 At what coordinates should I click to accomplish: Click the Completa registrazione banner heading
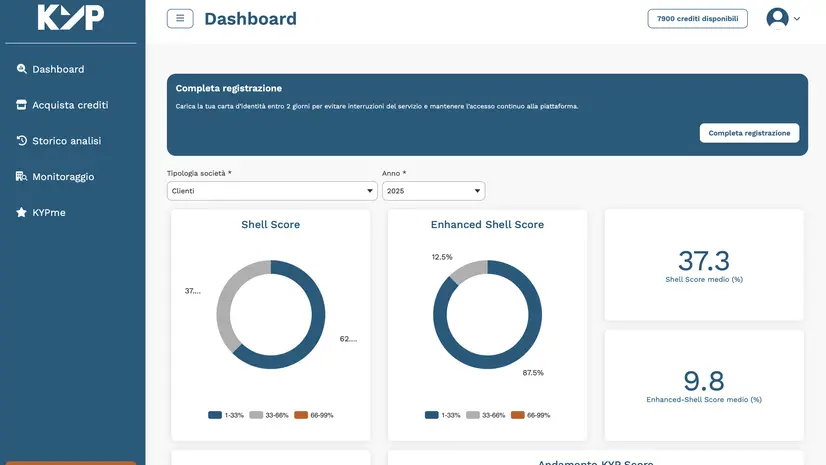coord(229,88)
